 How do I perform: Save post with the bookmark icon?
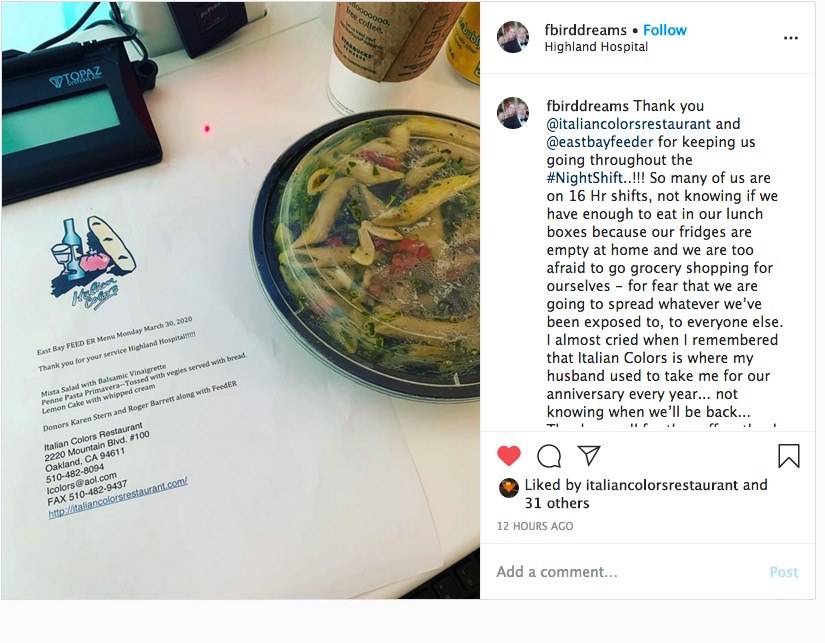[789, 456]
